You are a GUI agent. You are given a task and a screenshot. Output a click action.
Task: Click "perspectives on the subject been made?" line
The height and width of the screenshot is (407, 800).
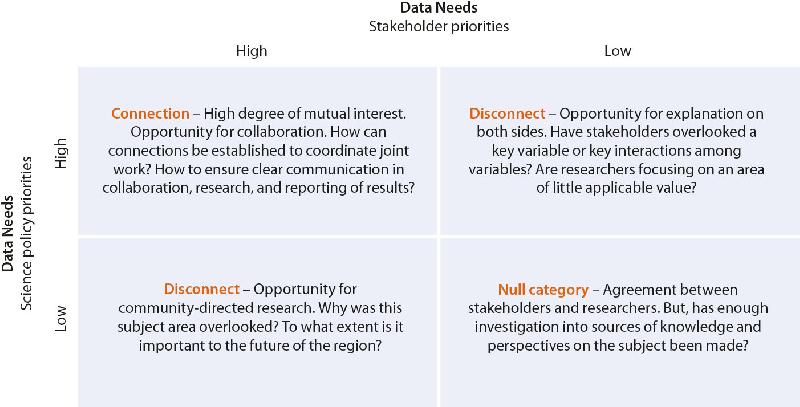tap(618, 346)
